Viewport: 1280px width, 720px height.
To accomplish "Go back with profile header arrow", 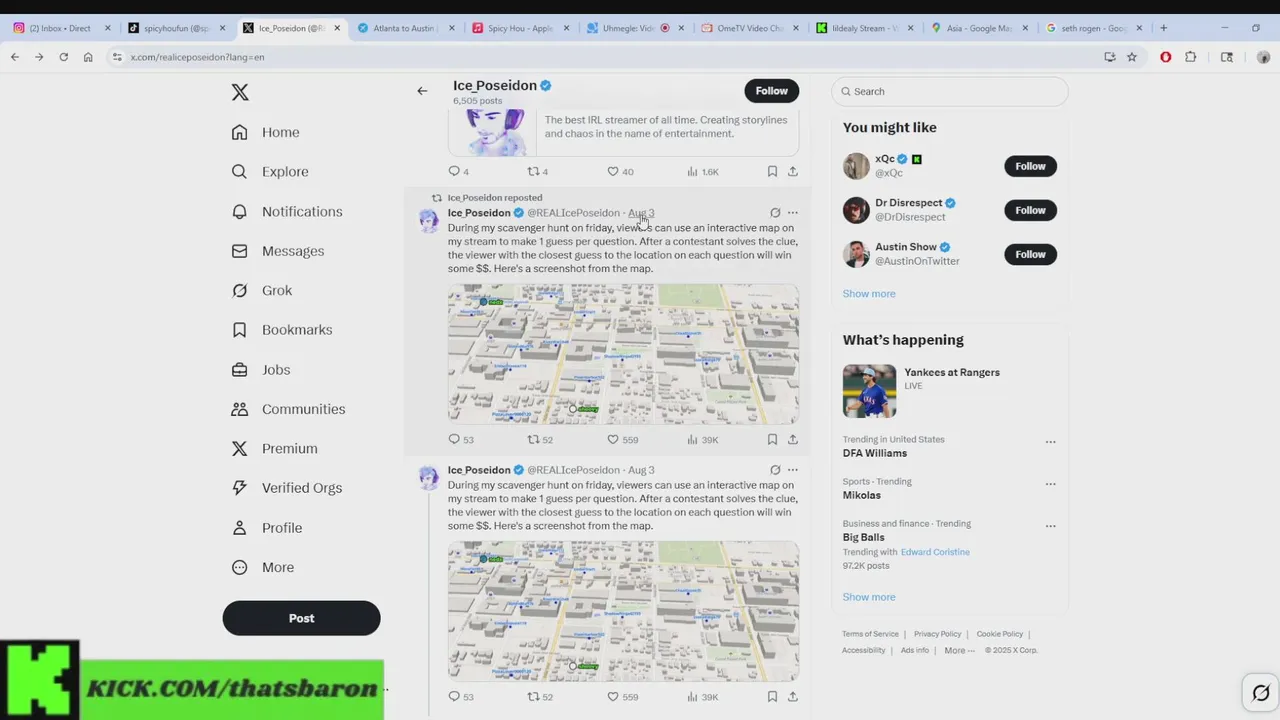I will click(x=422, y=91).
